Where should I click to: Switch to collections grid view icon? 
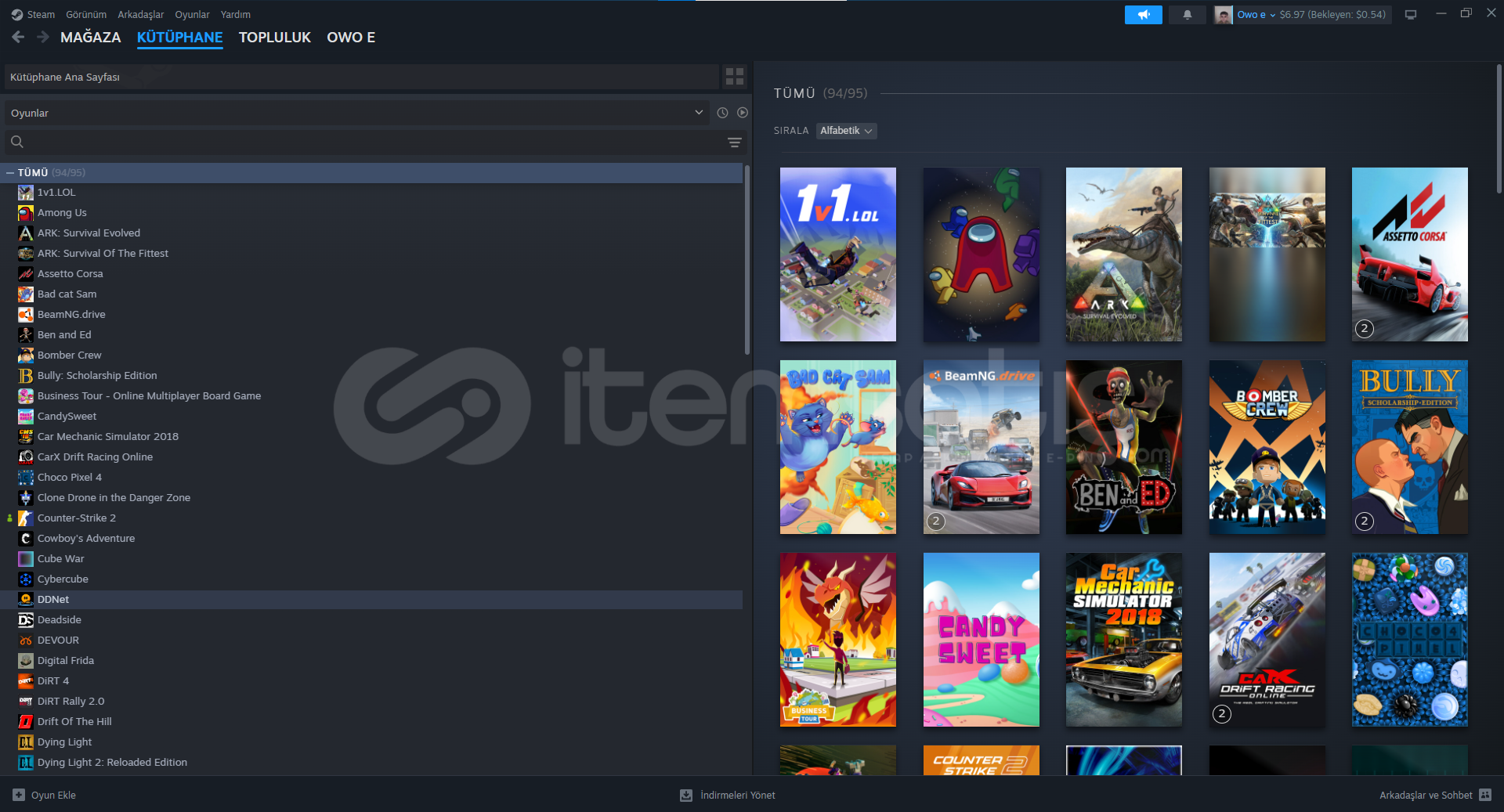coord(734,77)
